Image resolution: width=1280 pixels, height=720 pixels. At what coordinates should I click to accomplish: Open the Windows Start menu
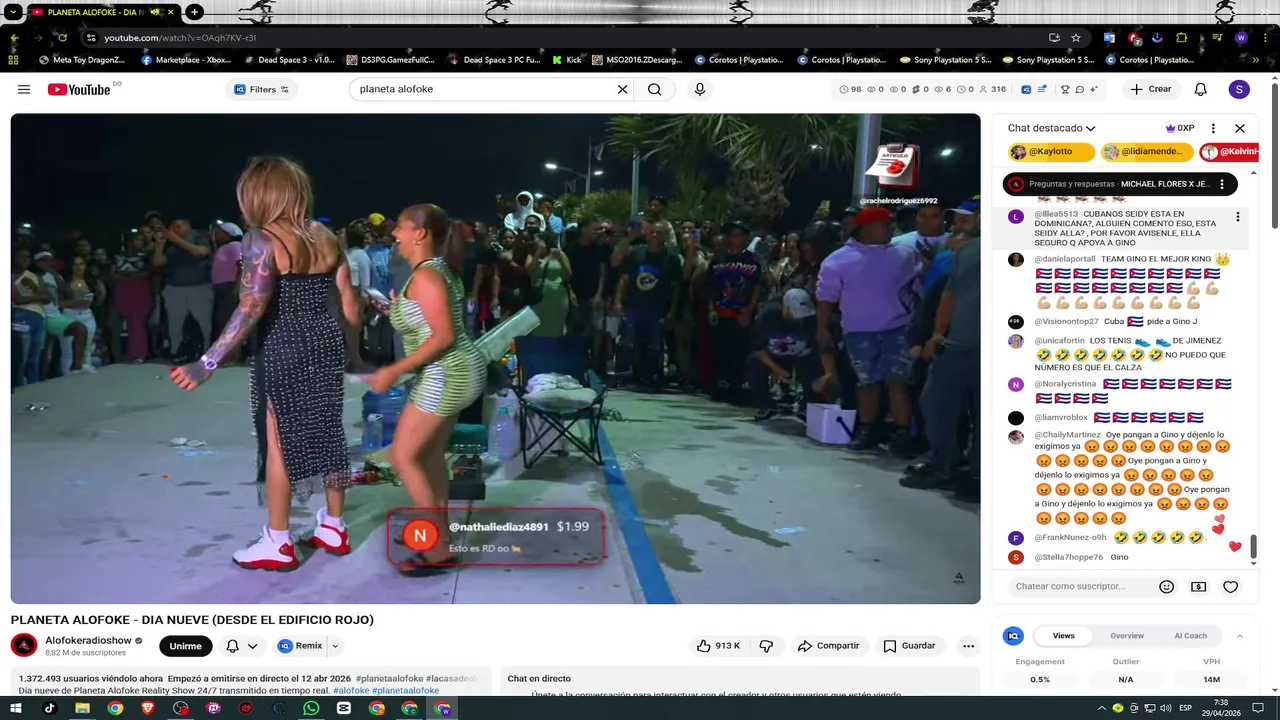point(16,708)
